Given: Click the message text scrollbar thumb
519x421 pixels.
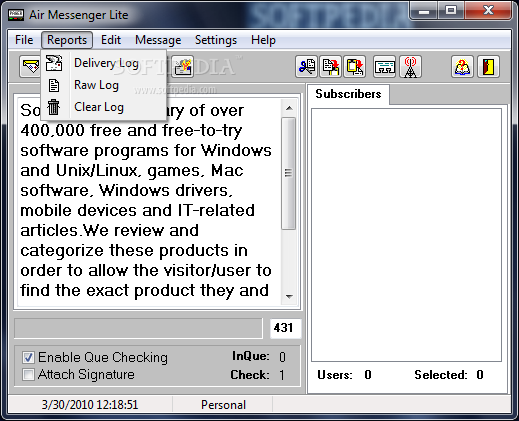Looking at the screenshot, I should [x=289, y=173].
